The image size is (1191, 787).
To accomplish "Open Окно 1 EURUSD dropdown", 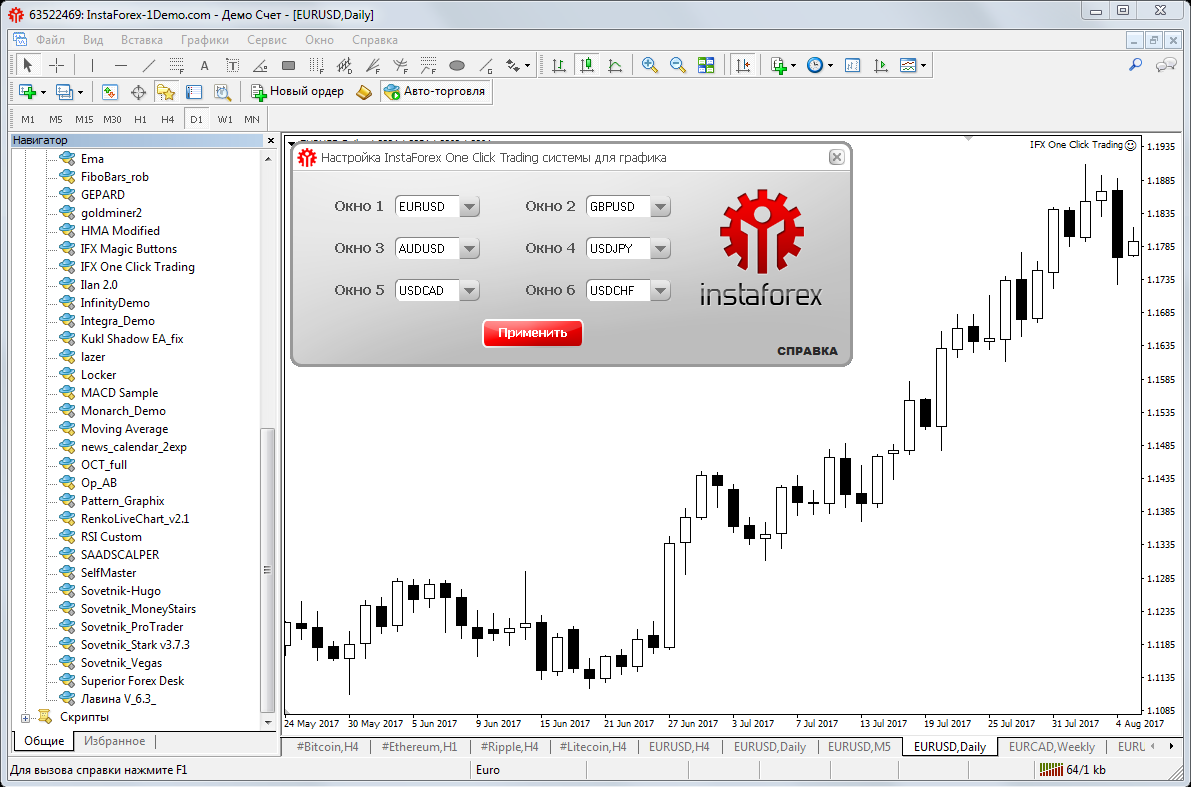I will click(x=469, y=207).
